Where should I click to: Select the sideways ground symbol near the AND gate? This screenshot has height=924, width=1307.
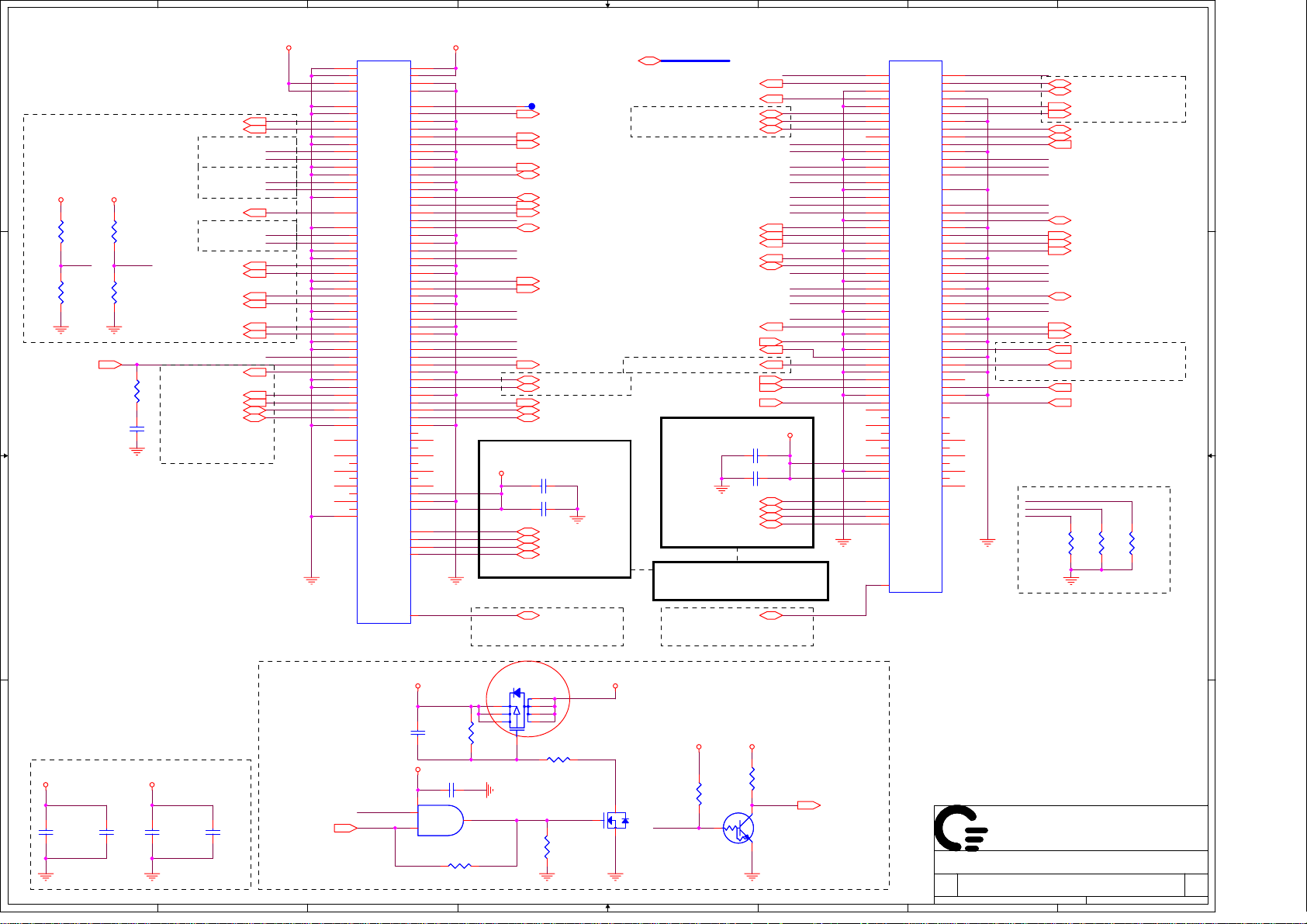(489, 791)
